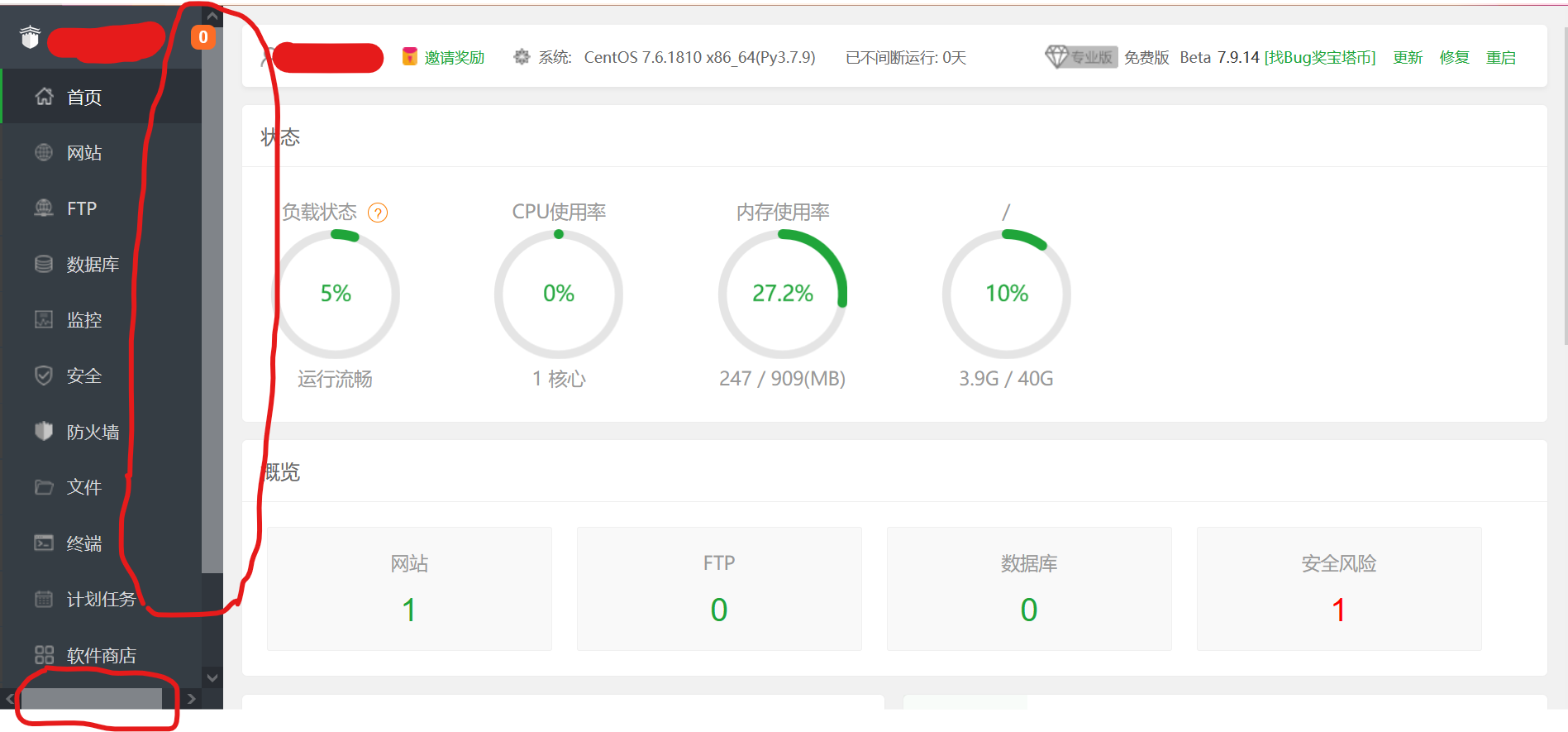Click the terminal icon beside 终端
The width and height of the screenshot is (1568, 732).
click(45, 543)
